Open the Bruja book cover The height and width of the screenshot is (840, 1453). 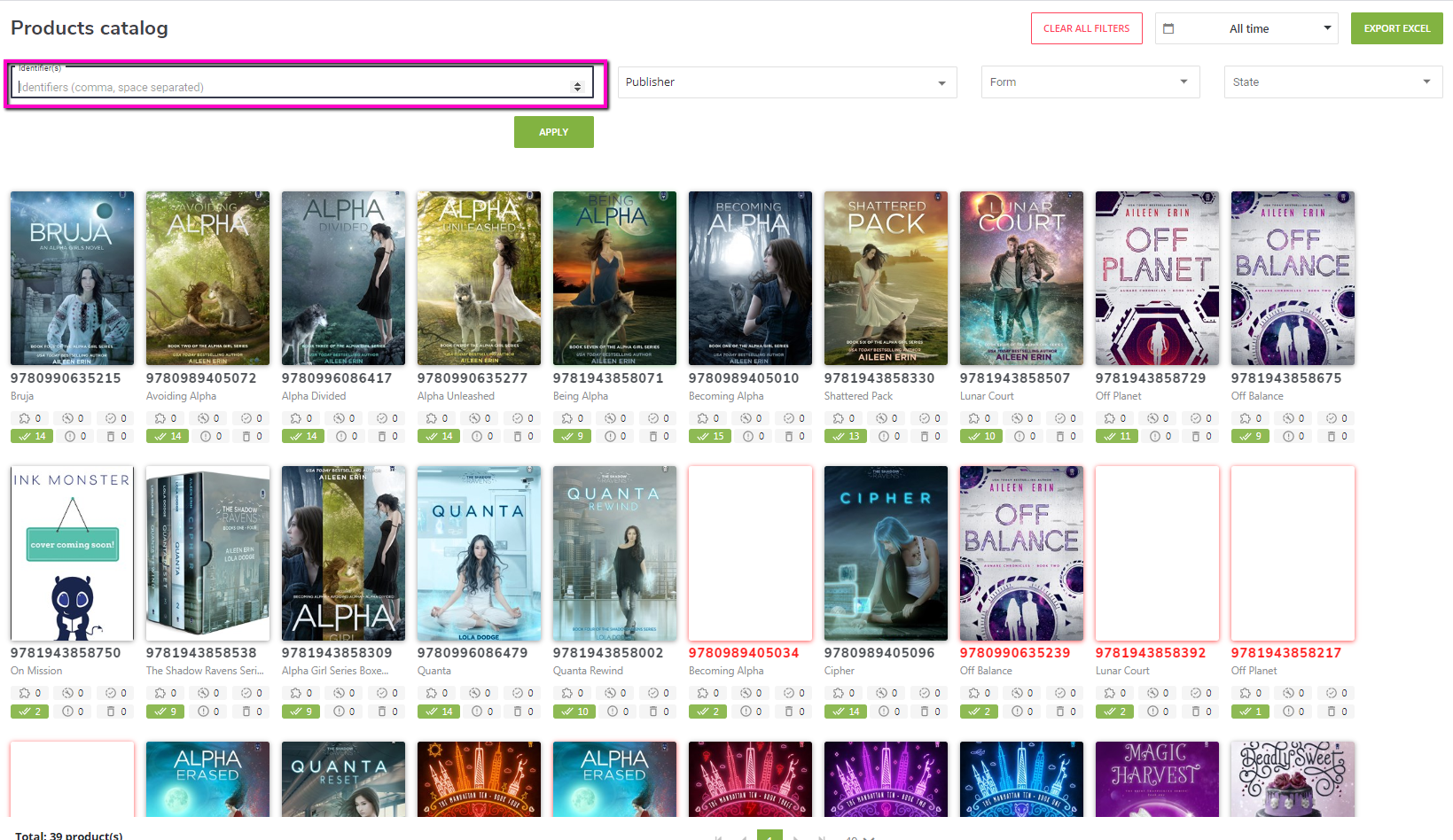point(72,278)
